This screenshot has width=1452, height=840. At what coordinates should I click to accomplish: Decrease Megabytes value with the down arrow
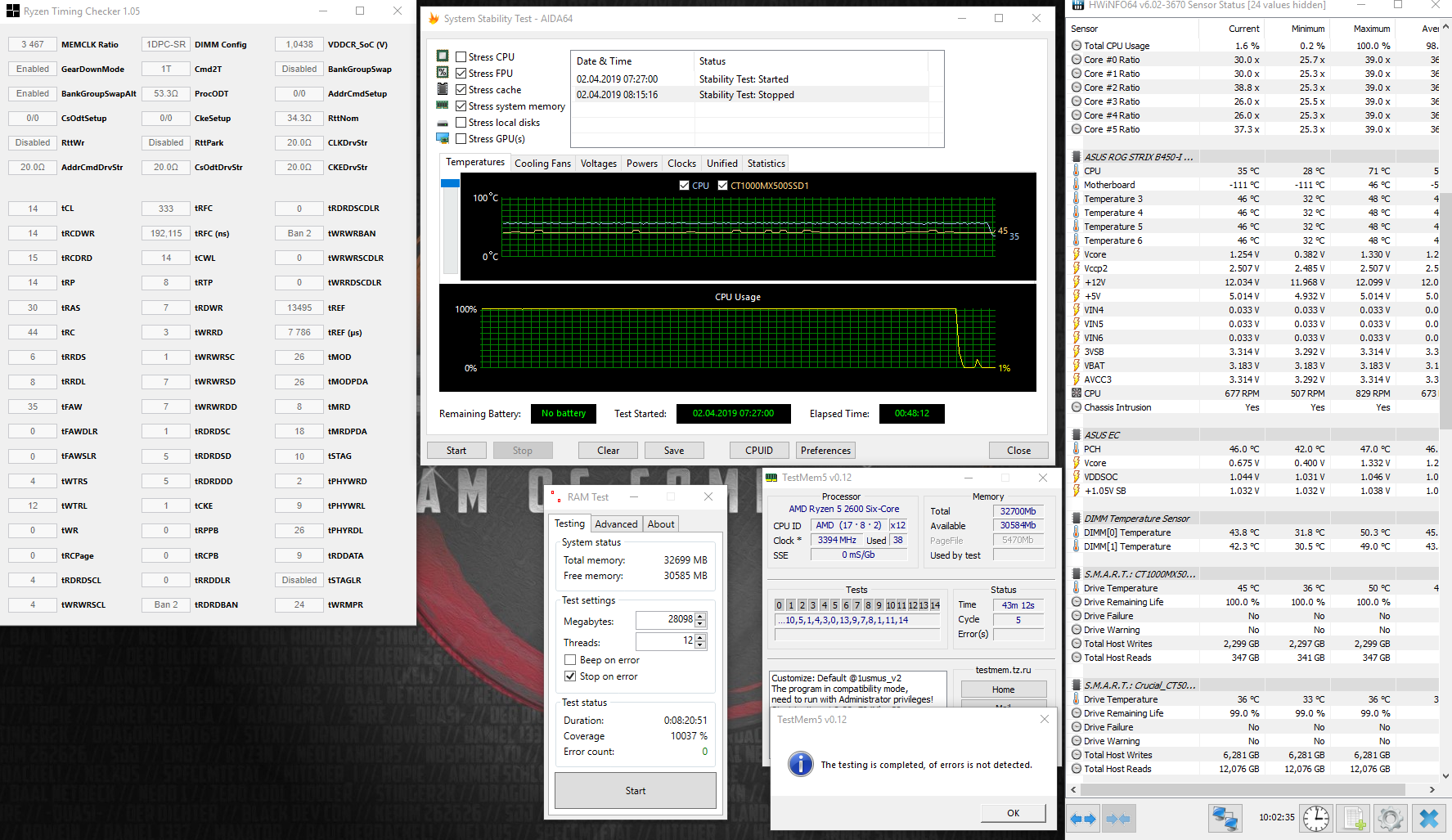pyautogui.click(x=700, y=624)
